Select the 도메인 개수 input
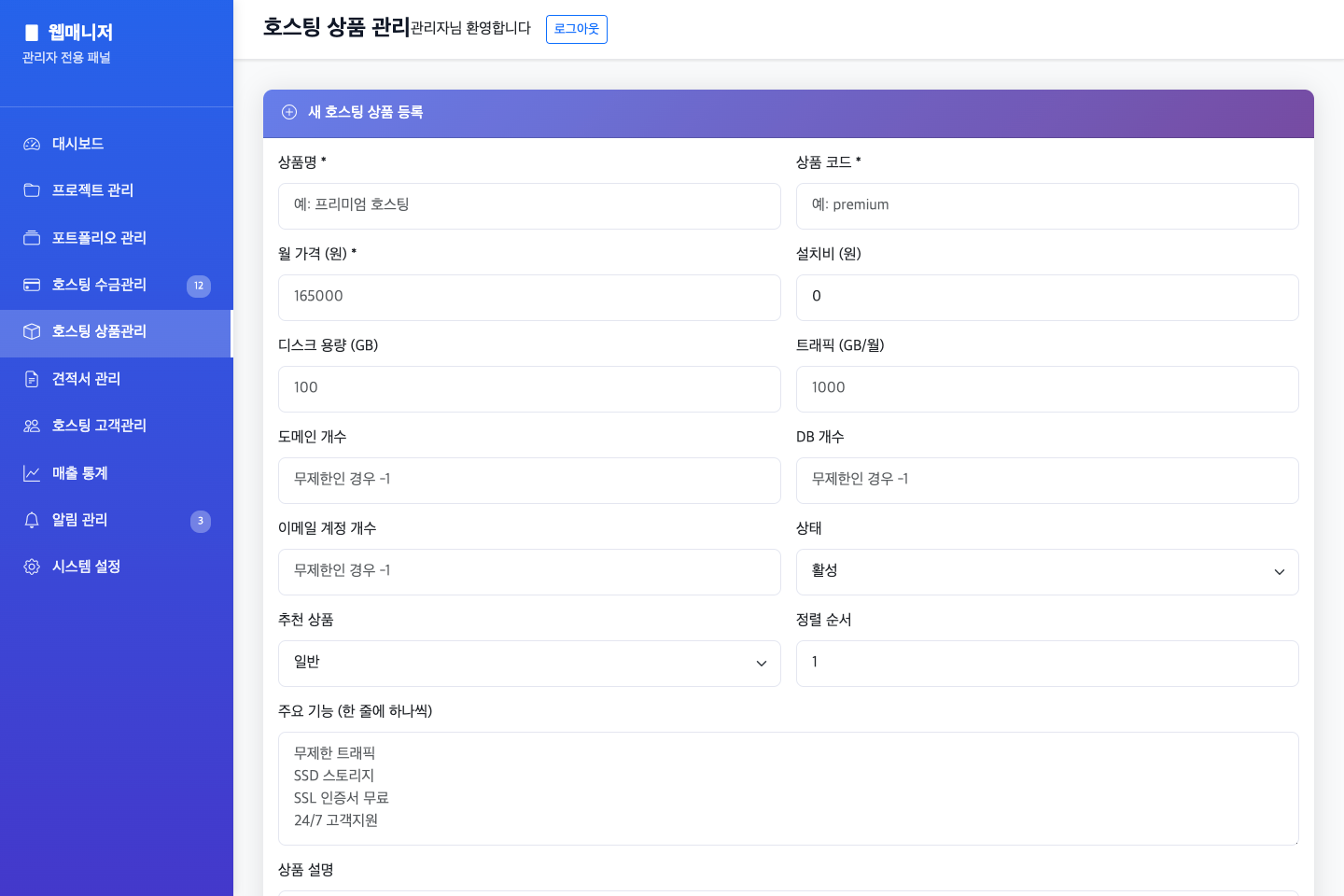Screen dimensions: 1344x896 tap(529, 481)
